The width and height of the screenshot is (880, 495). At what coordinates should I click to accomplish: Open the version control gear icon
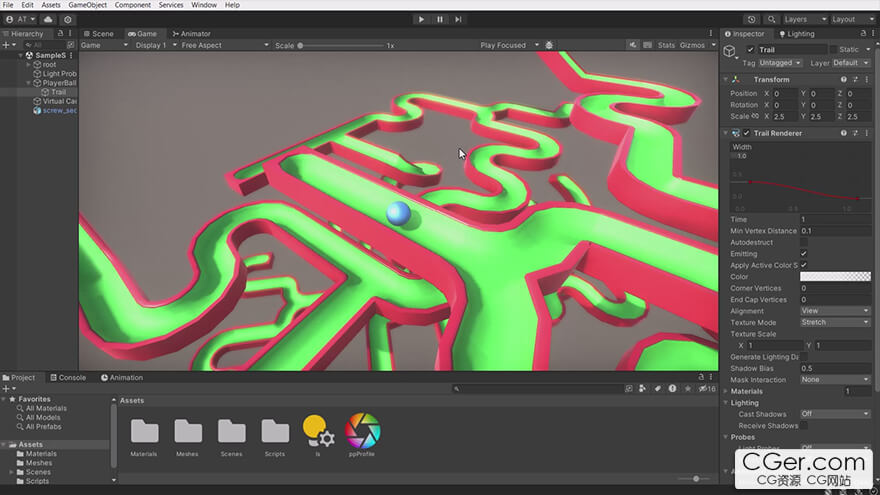click(x=68, y=19)
